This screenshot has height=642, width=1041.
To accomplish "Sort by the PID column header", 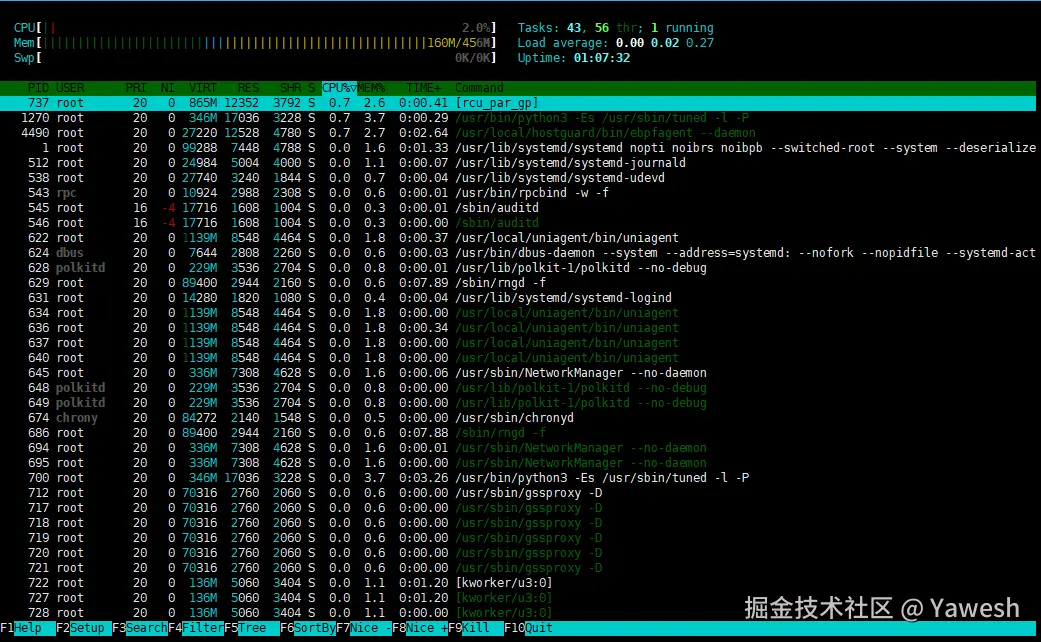I will tap(38, 88).
